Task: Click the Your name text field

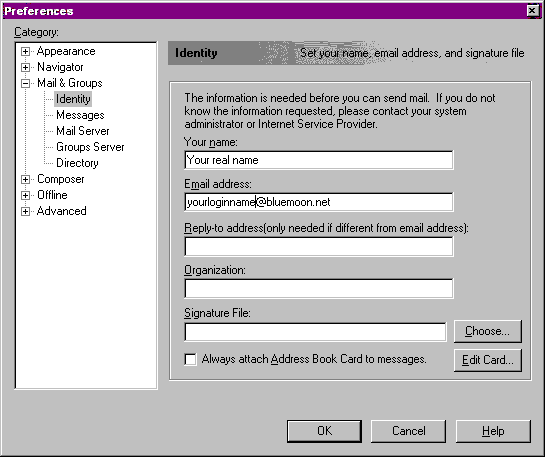Action: click(319, 160)
